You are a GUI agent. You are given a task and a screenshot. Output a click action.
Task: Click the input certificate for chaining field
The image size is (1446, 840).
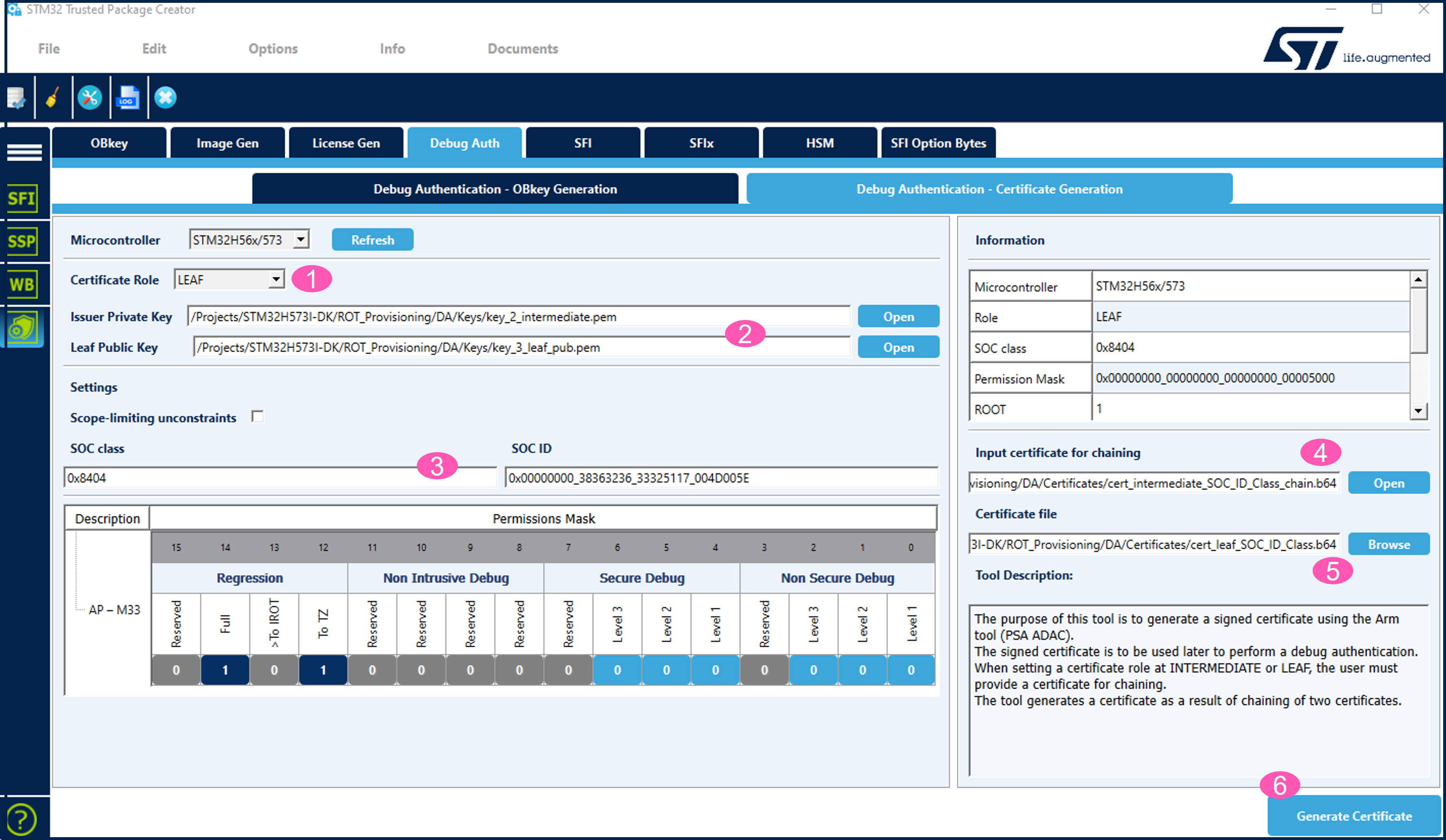pyautogui.click(x=1154, y=483)
